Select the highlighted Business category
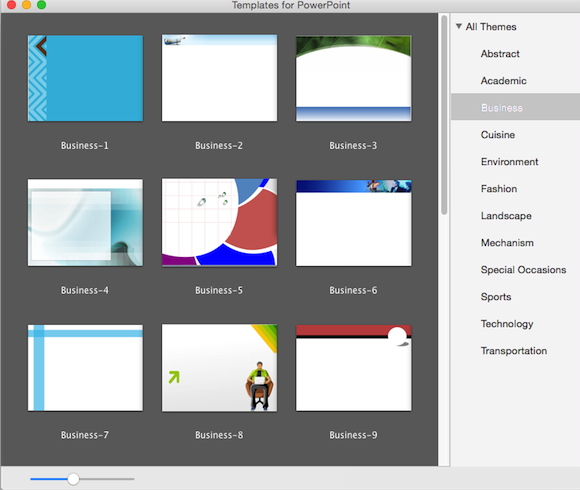Image resolution: width=580 pixels, height=490 pixels. (x=515, y=107)
